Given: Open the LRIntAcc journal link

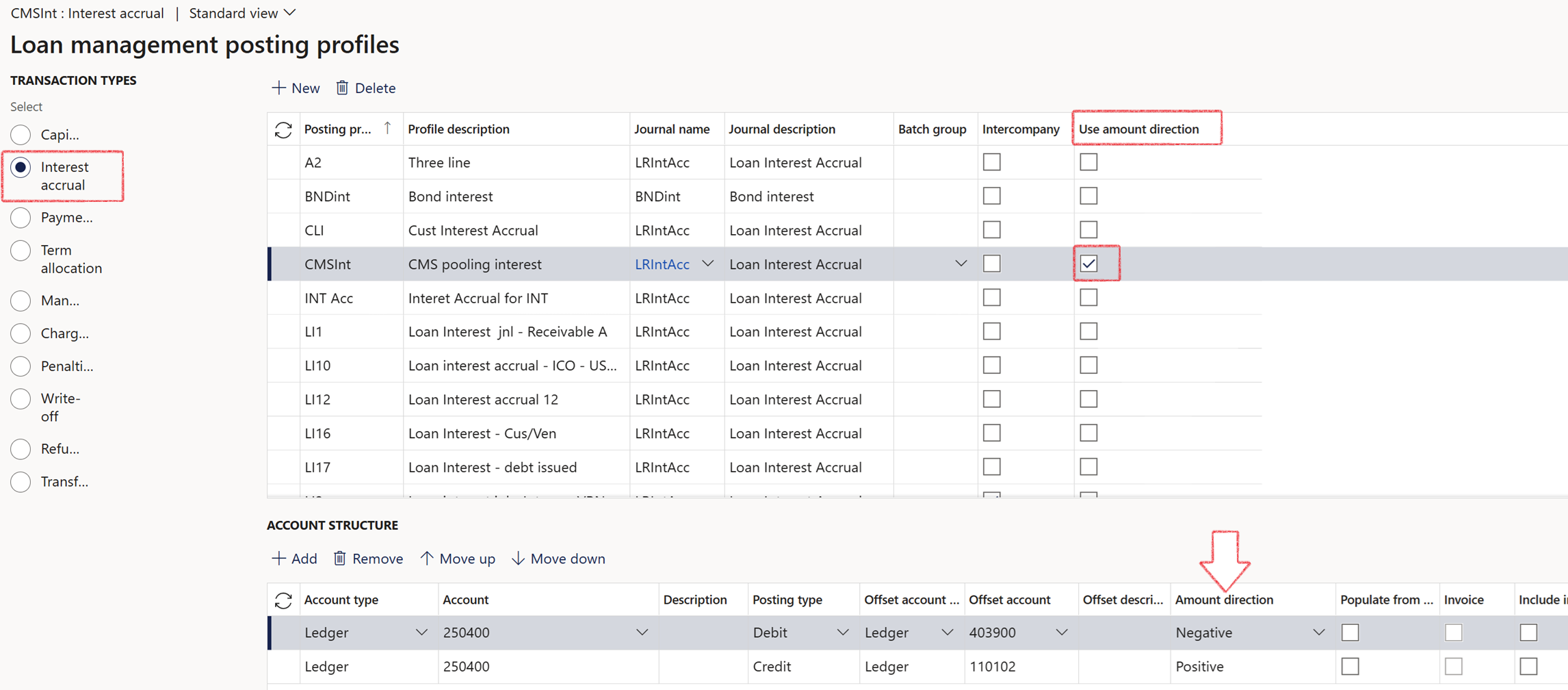Looking at the screenshot, I should point(662,264).
